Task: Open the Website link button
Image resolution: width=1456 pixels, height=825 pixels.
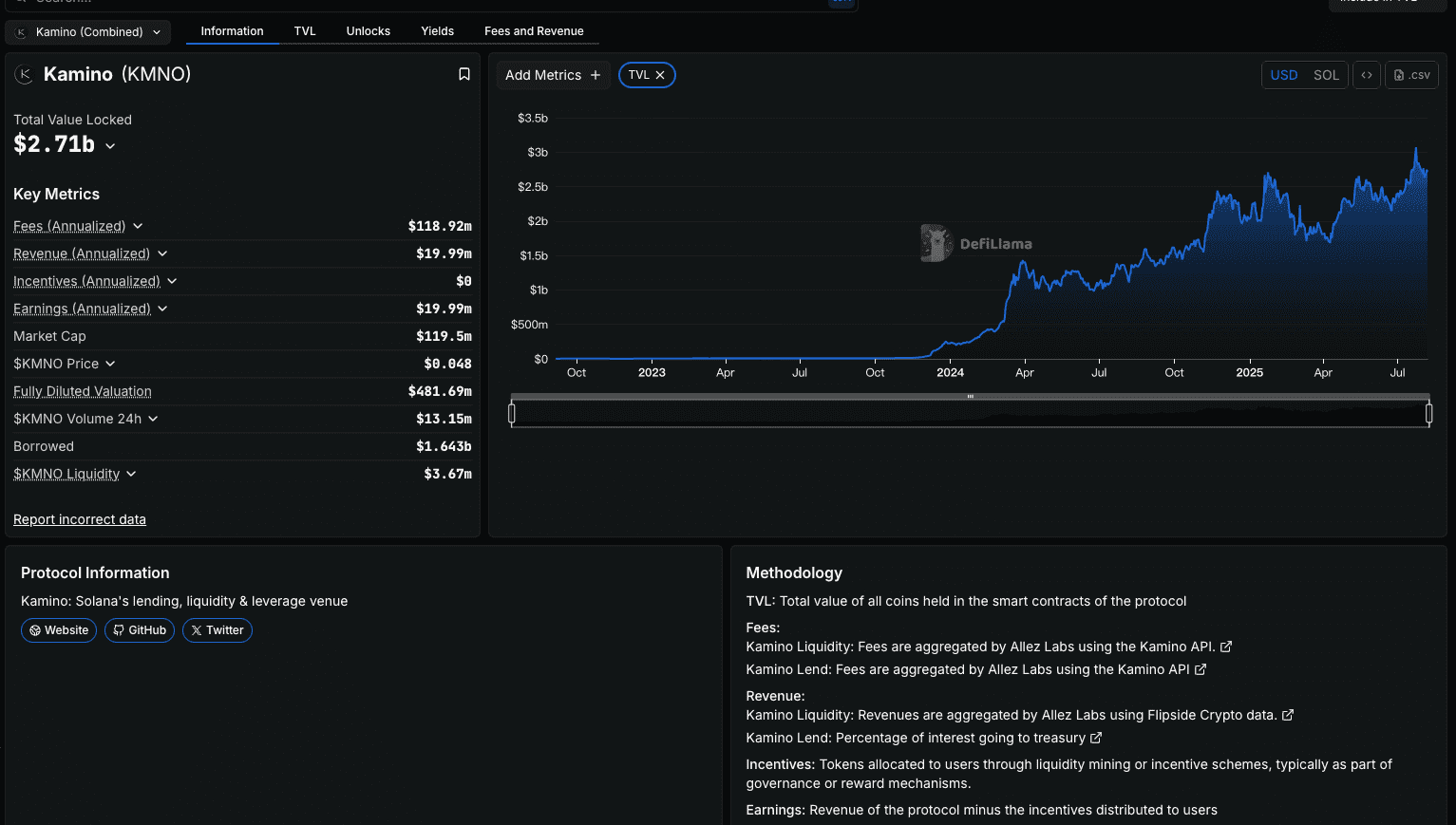Action: click(x=59, y=630)
